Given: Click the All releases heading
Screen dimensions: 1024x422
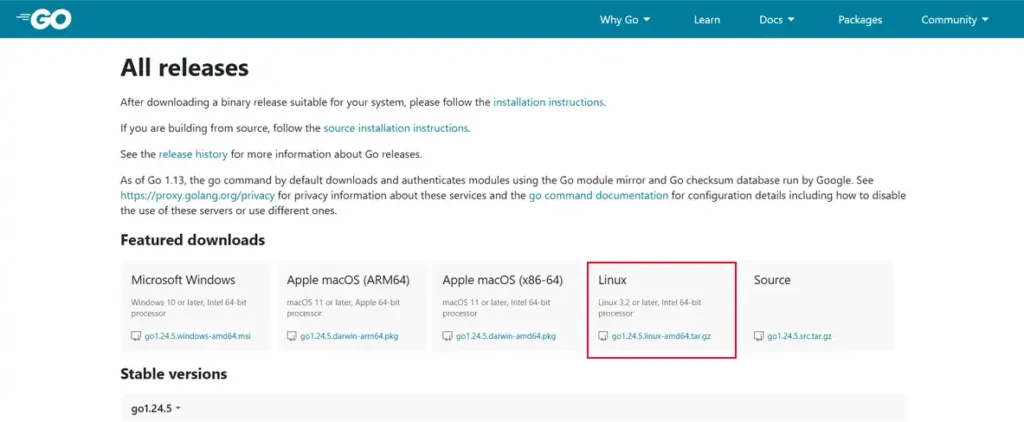Looking at the screenshot, I should point(184,68).
